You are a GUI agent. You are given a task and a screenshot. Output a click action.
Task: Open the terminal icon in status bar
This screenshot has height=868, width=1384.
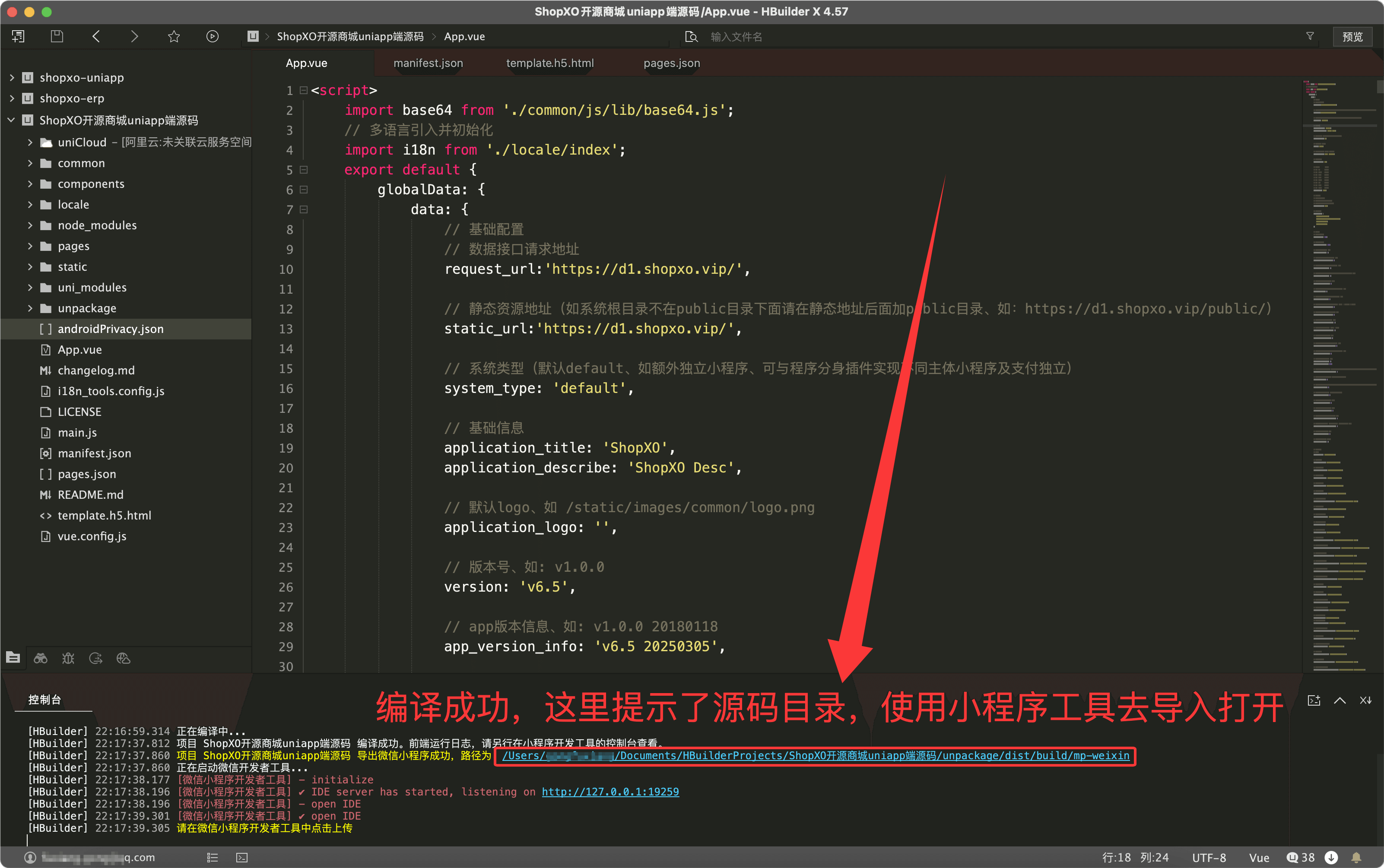coord(242,857)
